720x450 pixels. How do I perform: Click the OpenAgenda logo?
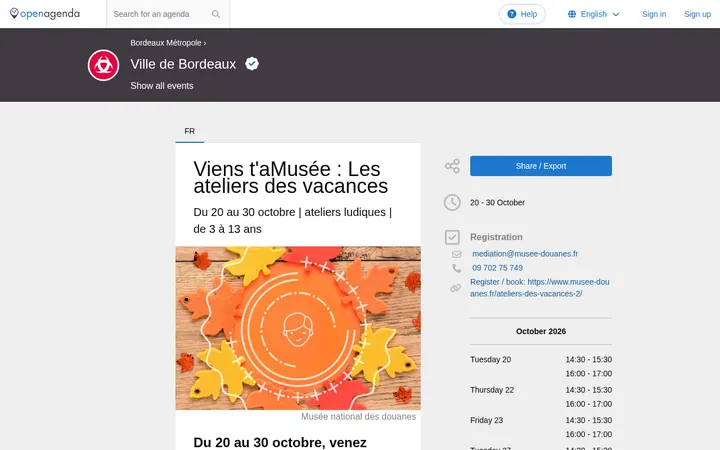pyautogui.click(x=45, y=14)
